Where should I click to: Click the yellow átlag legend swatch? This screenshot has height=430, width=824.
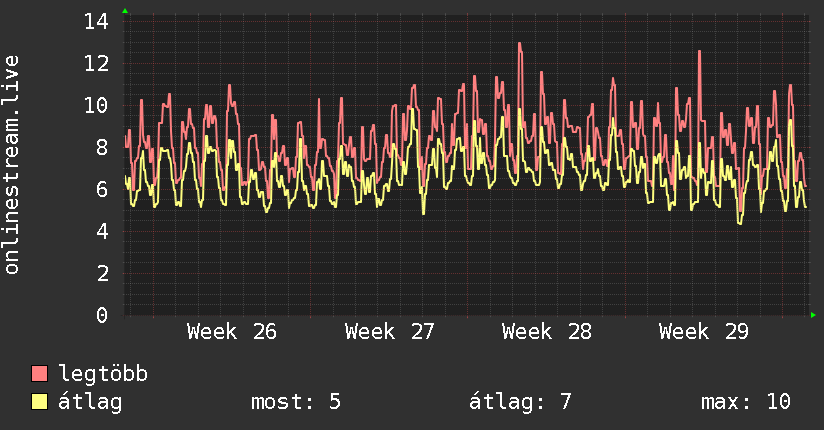pos(39,402)
